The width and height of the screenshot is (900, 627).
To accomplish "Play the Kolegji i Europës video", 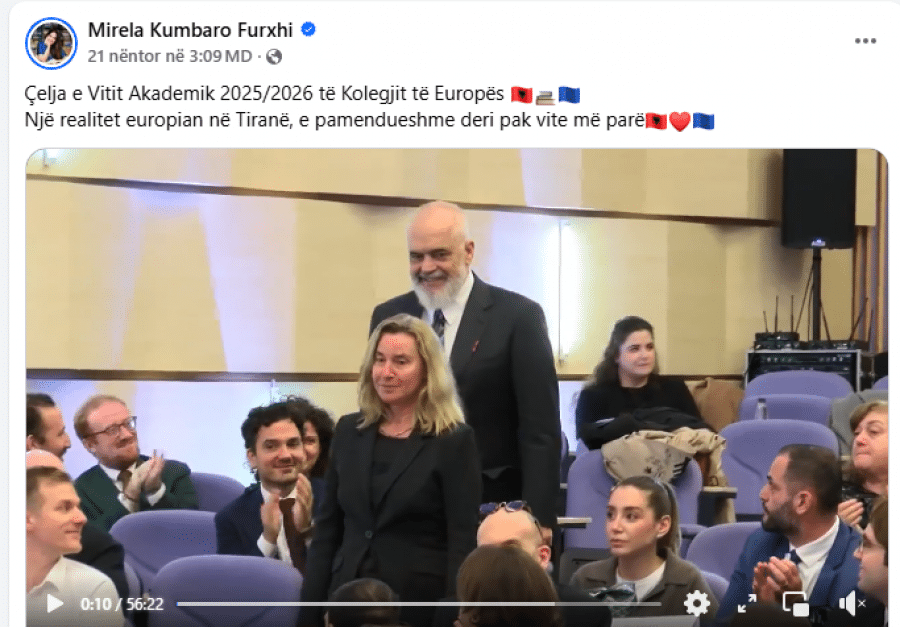I will (55, 603).
